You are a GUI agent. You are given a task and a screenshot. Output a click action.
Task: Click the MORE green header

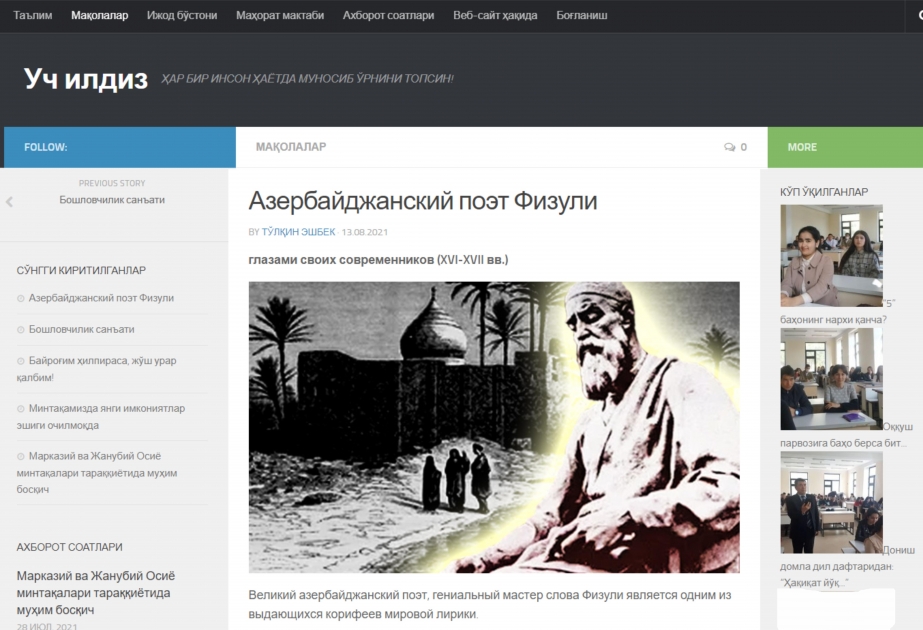click(x=845, y=147)
